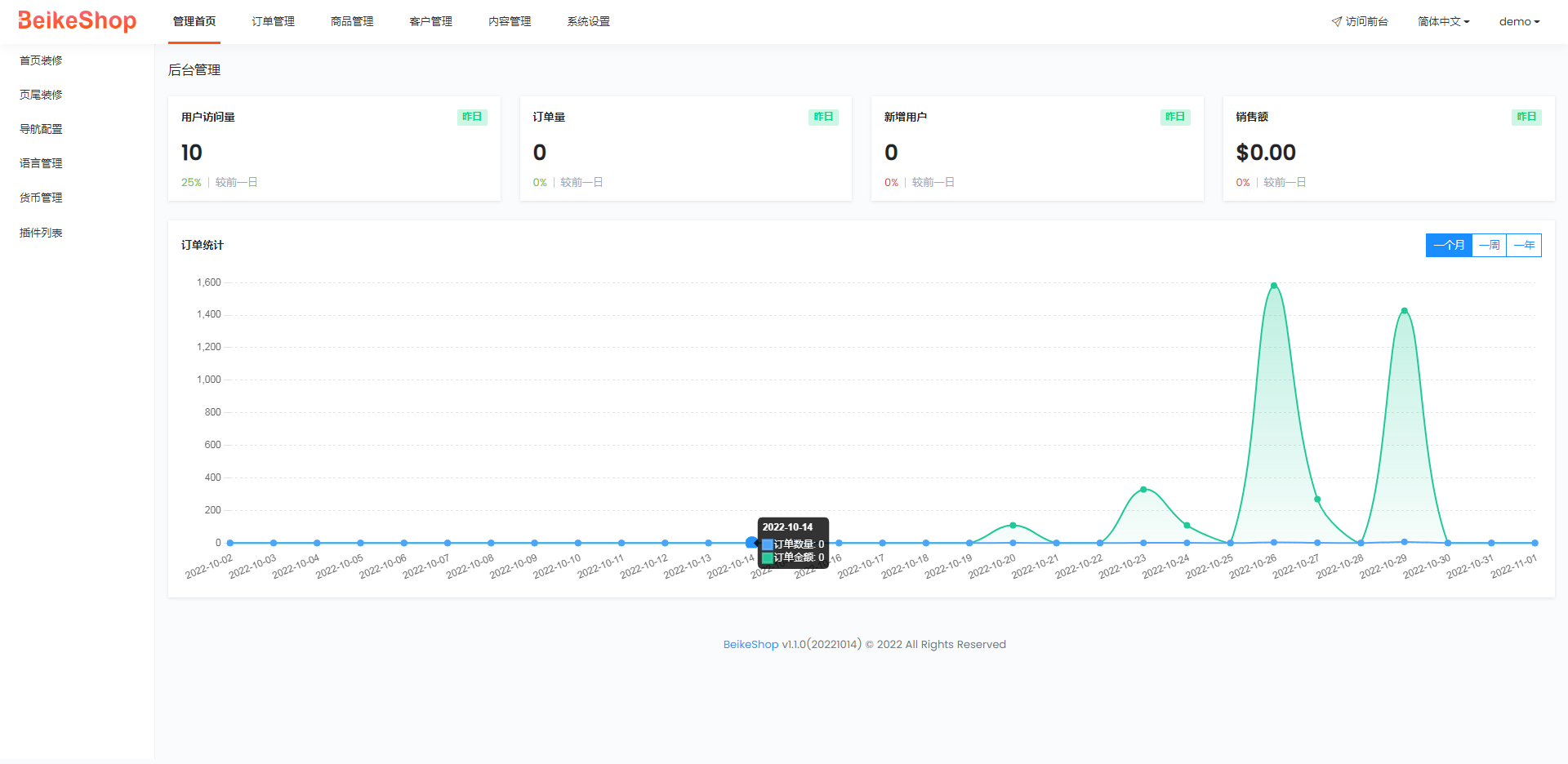Click the blue data point at 2022-10-08

(x=491, y=543)
